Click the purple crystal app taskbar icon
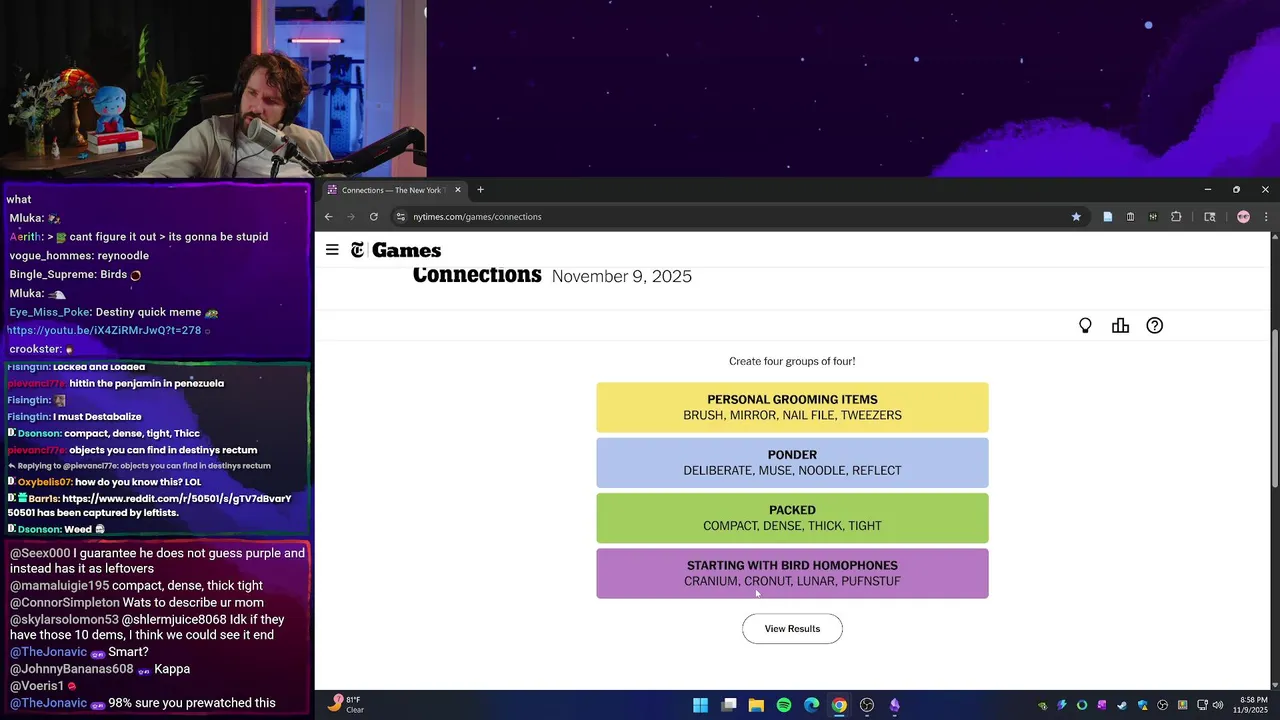Viewport: 1280px width, 720px height. (895, 705)
